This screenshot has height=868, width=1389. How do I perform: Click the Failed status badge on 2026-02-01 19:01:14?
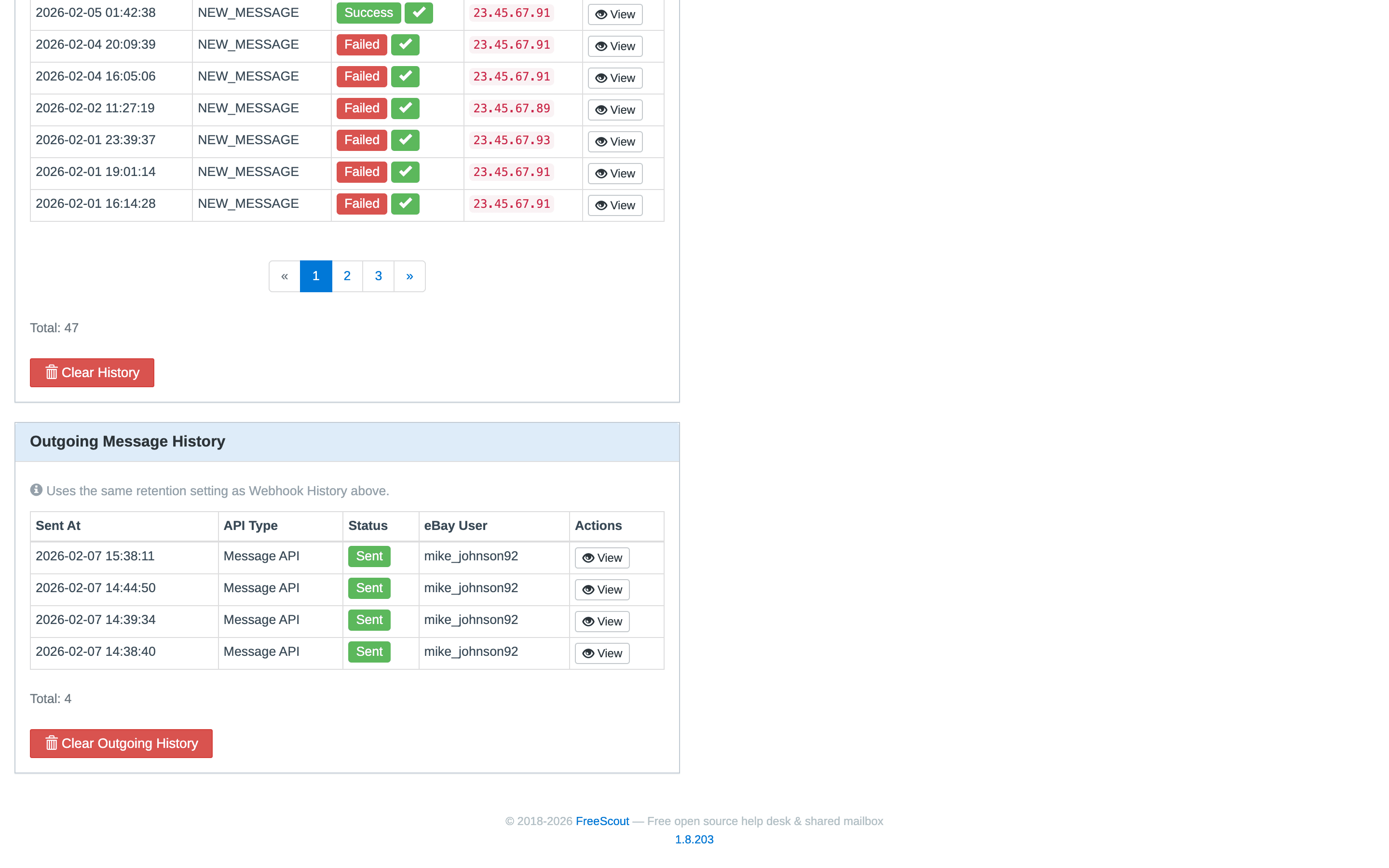(361, 171)
